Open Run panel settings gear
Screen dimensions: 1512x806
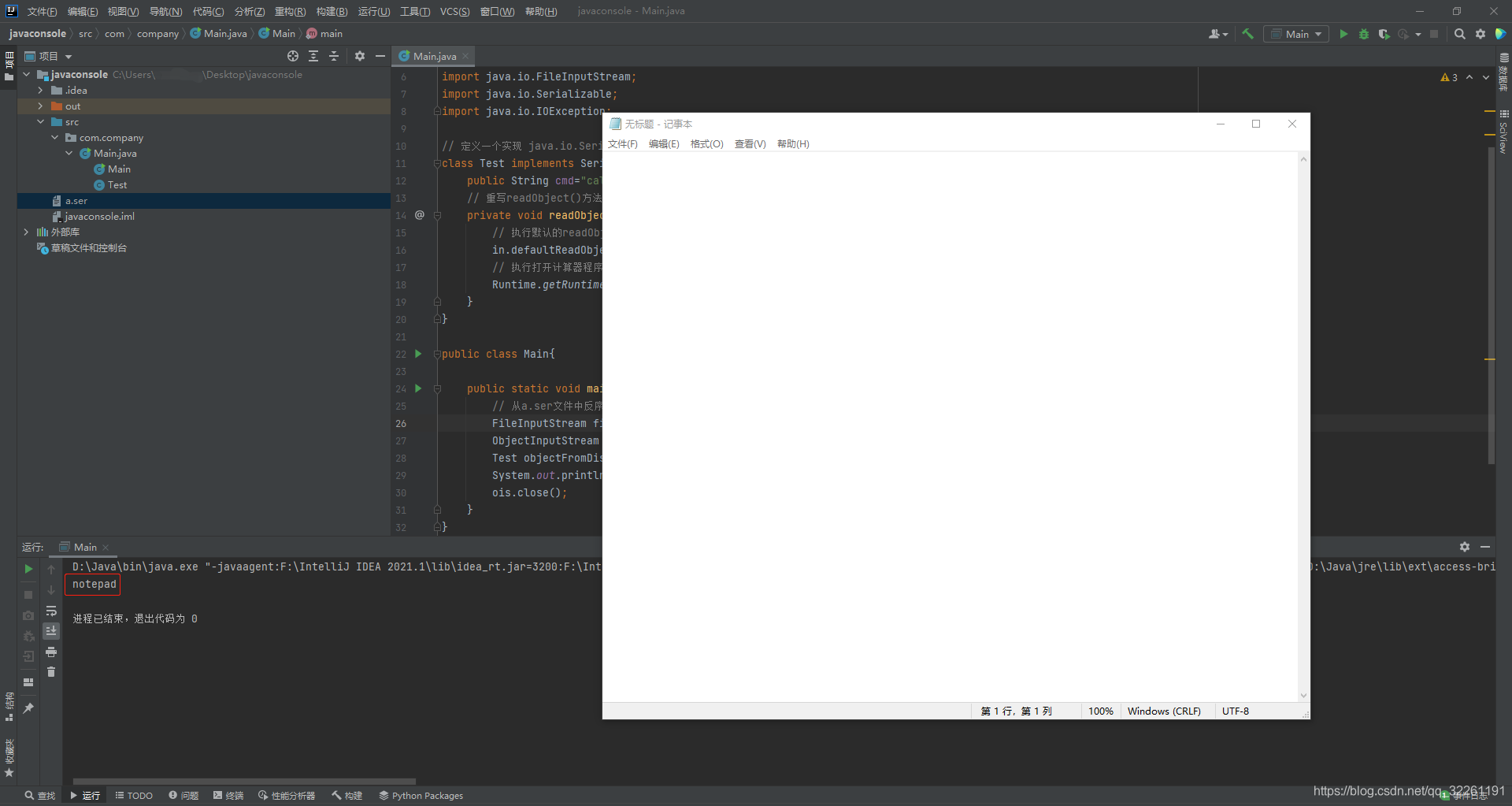(1465, 547)
